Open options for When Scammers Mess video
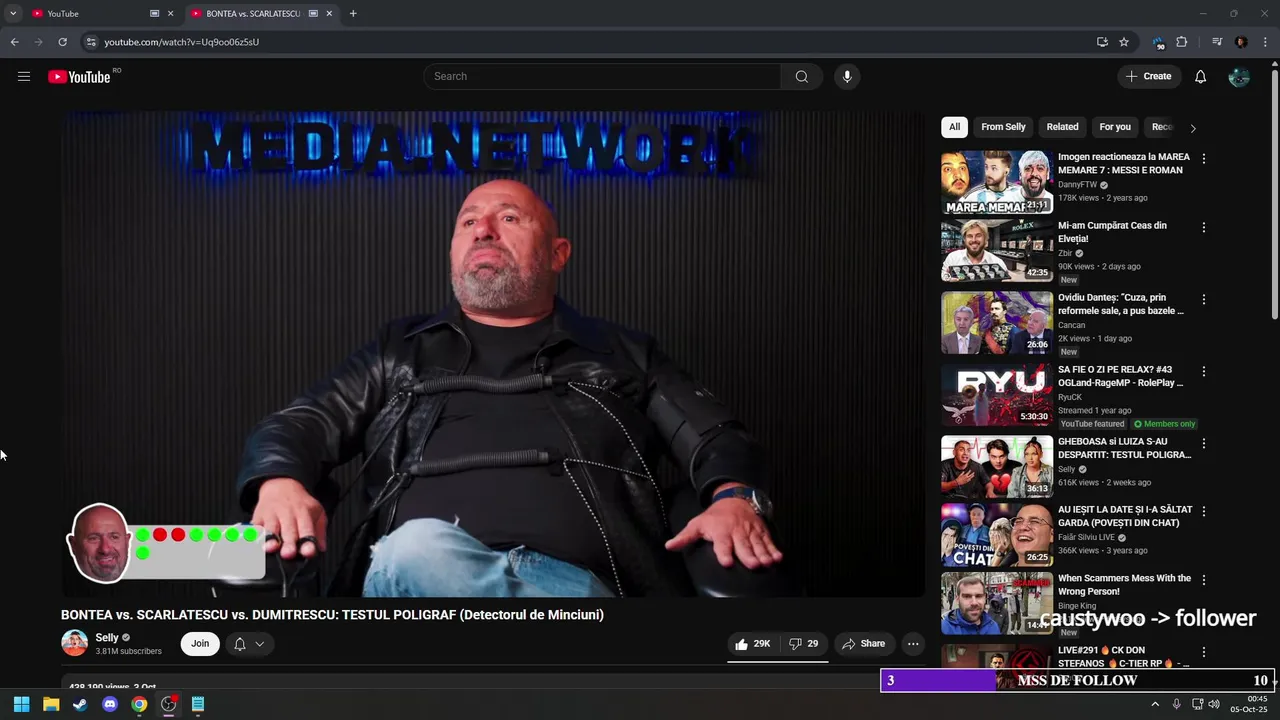 click(x=1203, y=580)
